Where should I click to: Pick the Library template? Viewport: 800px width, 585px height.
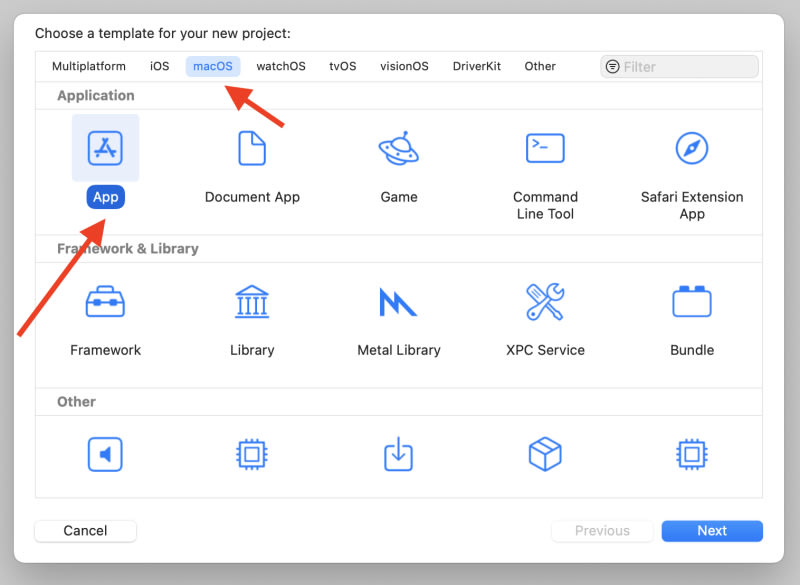pos(252,302)
